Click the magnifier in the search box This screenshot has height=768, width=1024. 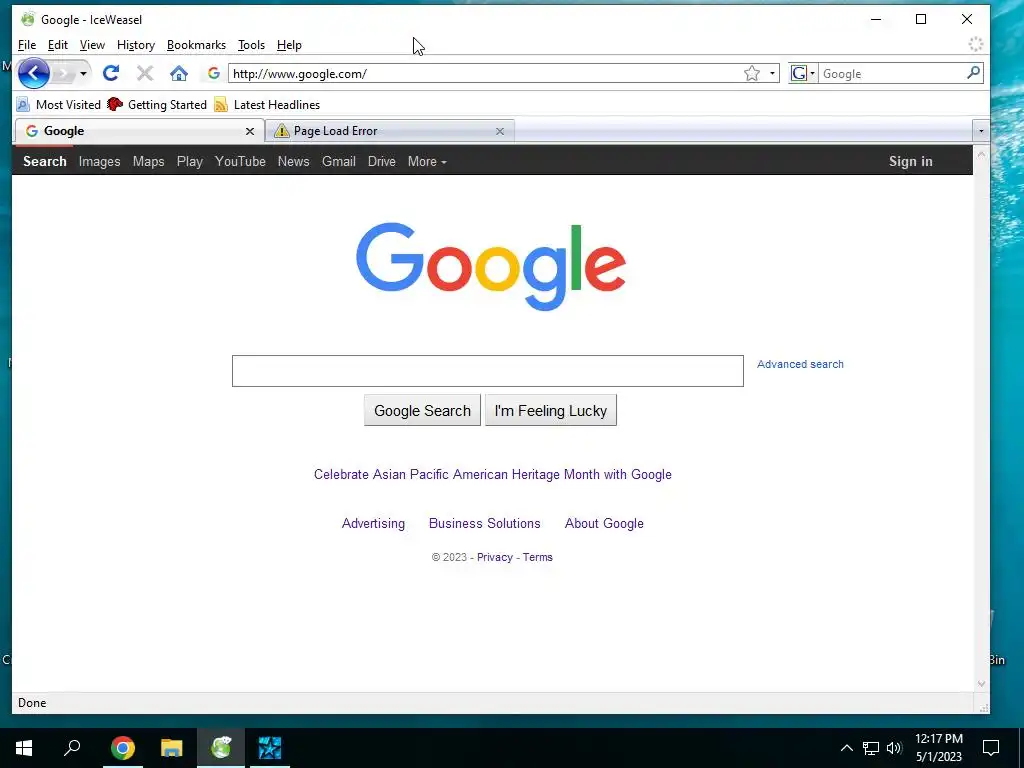pos(973,73)
